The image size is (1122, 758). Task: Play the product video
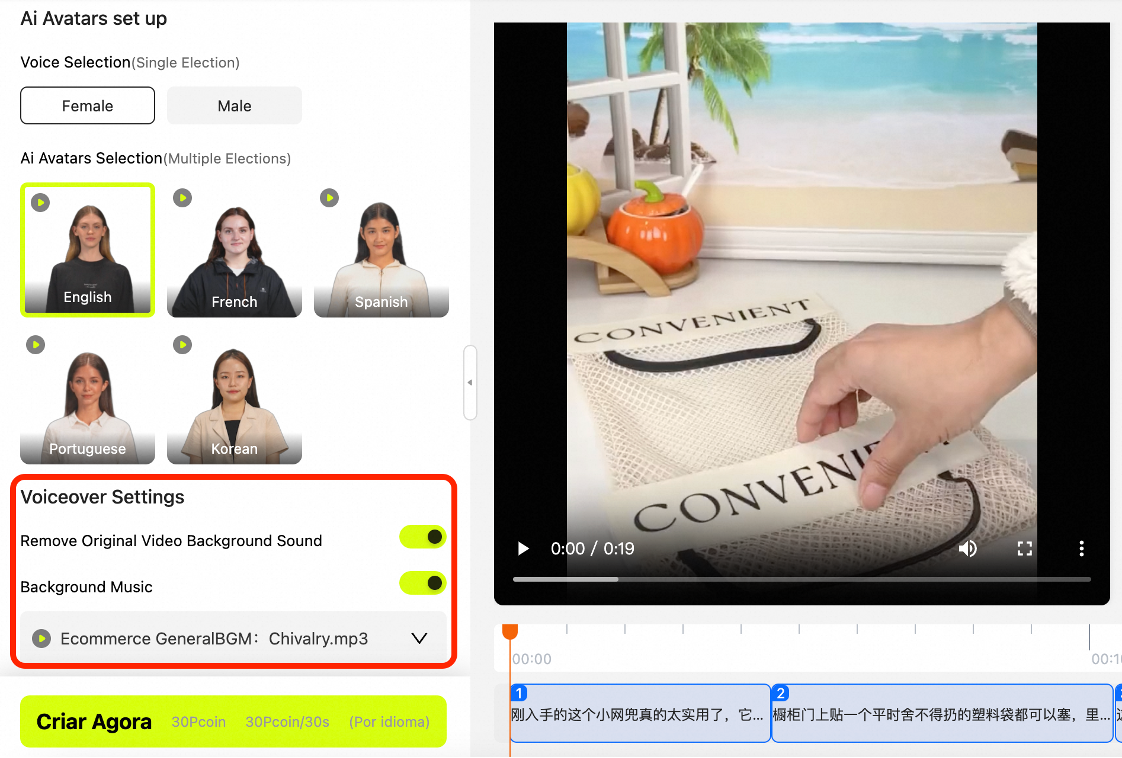523,548
